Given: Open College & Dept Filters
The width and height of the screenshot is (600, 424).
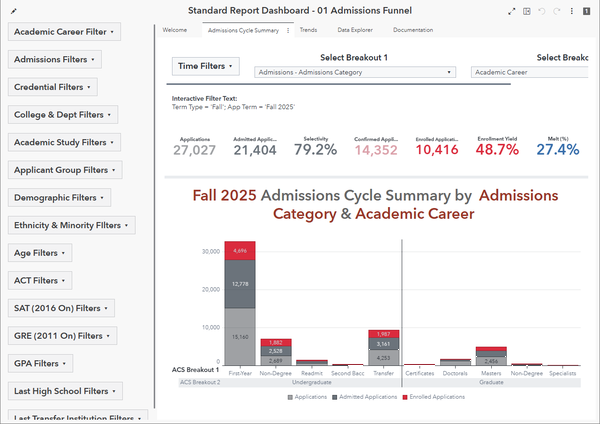Looking at the screenshot, I should coord(63,114).
